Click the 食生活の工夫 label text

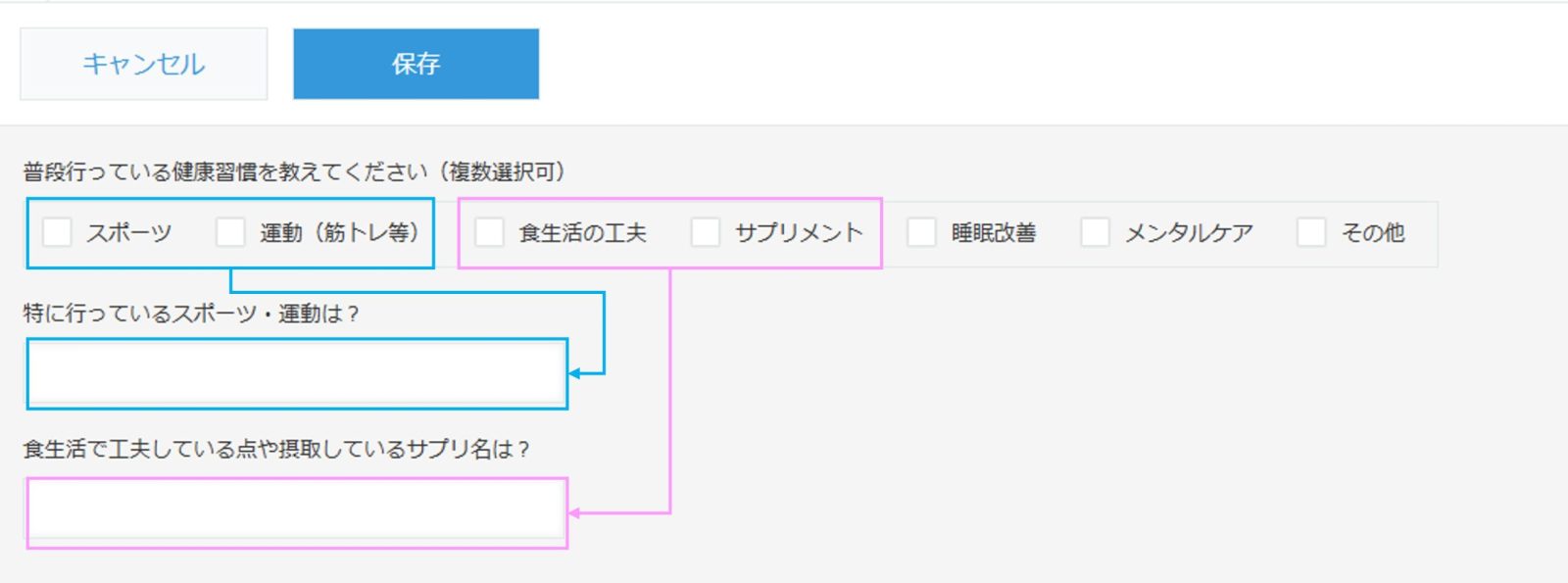(583, 233)
